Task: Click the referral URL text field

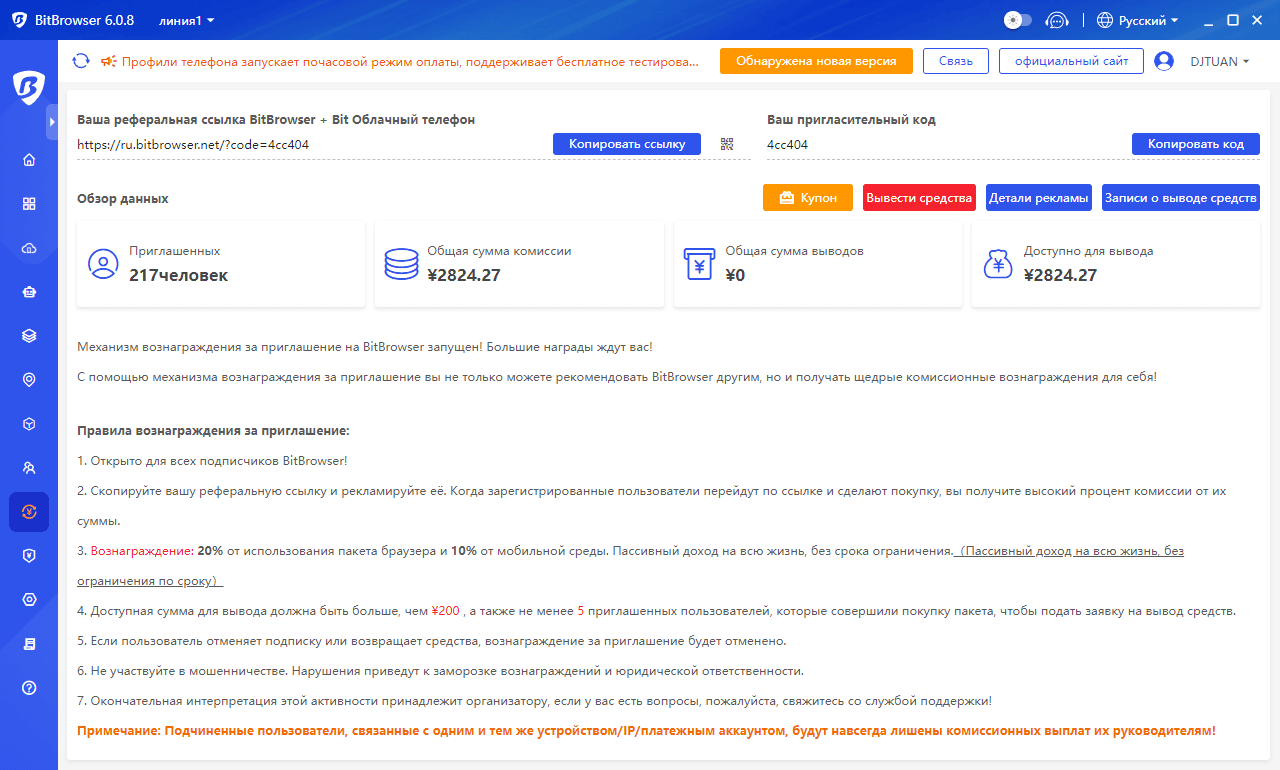Action: [193, 144]
